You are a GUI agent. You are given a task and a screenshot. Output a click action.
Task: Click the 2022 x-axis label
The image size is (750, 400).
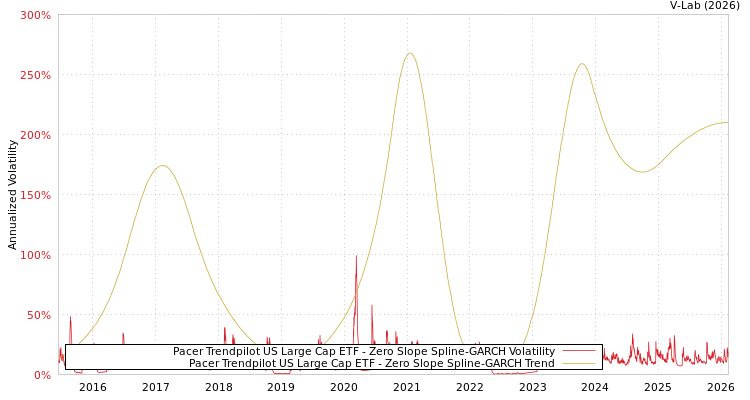click(x=470, y=387)
